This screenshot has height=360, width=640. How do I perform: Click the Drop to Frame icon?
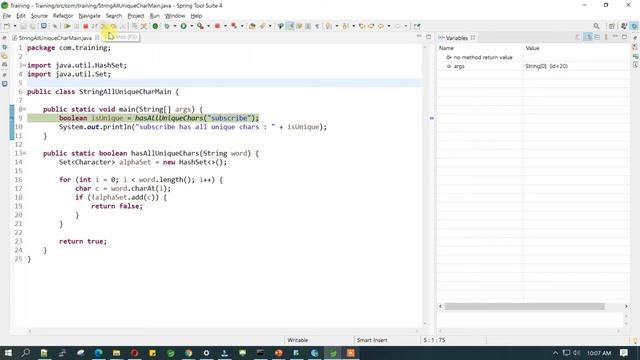(x=134, y=26)
